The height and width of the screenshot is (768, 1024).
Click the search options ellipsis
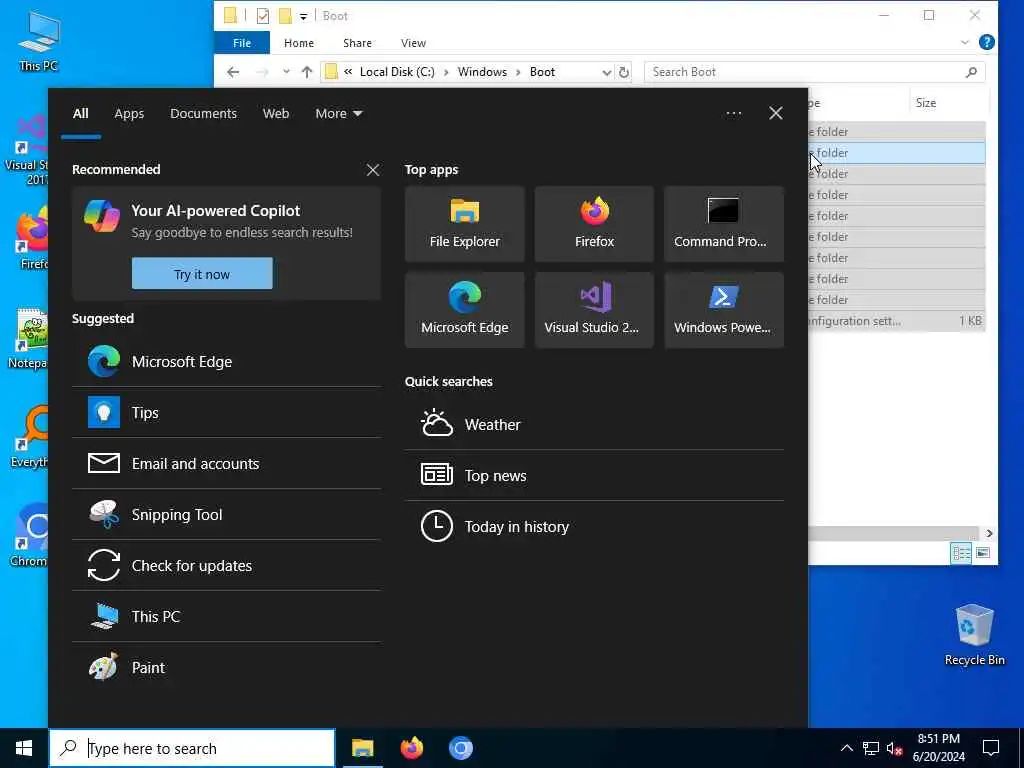[x=733, y=114]
